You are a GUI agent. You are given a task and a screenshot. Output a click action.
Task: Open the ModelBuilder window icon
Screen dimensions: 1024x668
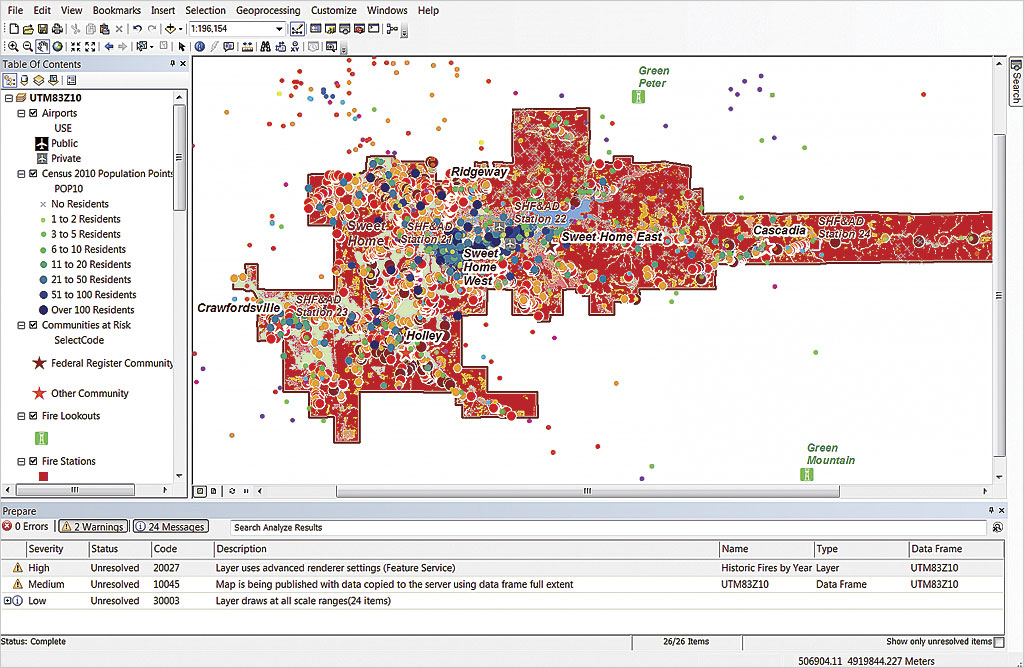tap(392, 29)
